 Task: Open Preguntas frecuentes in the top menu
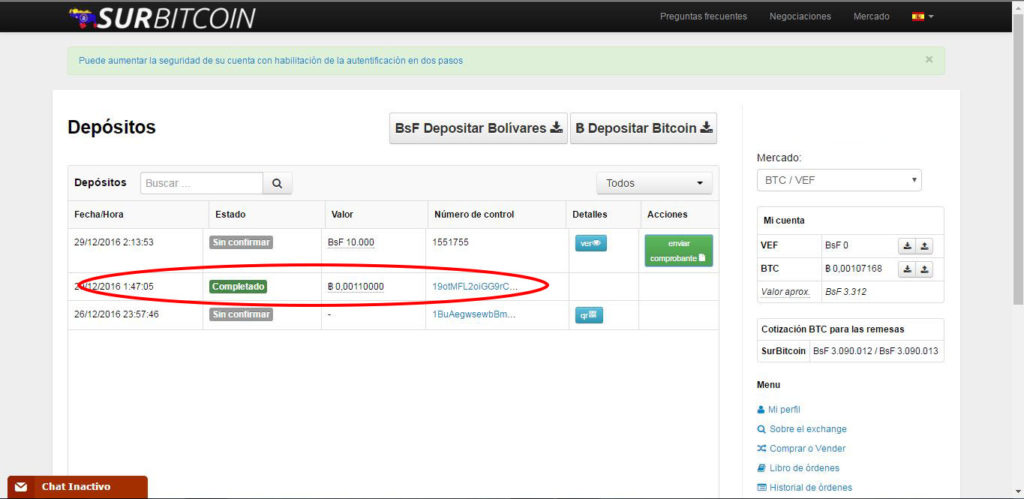click(702, 16)
